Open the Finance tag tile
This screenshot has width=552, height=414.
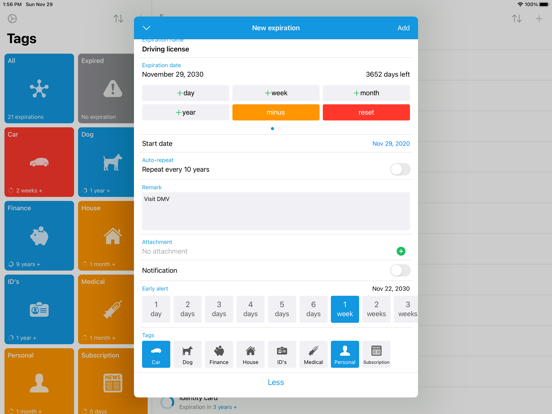coord(39,236)
